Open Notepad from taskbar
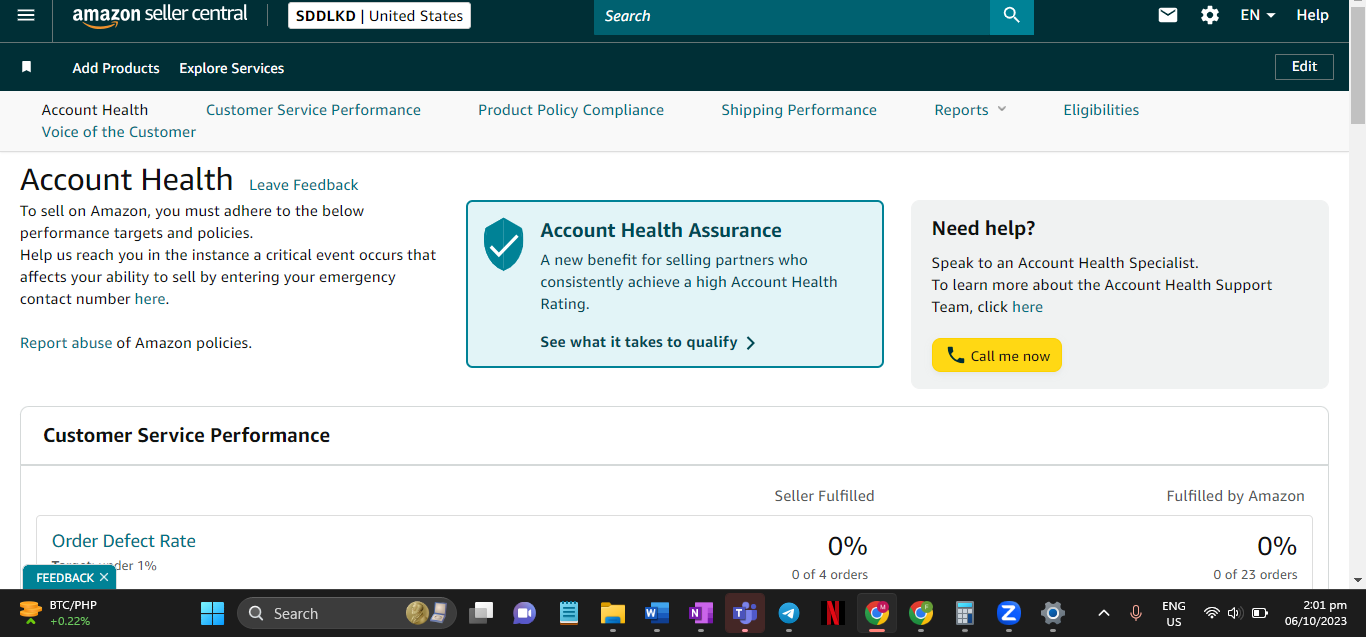Screen dimensions: 1366x637 [x=569, y=613]
